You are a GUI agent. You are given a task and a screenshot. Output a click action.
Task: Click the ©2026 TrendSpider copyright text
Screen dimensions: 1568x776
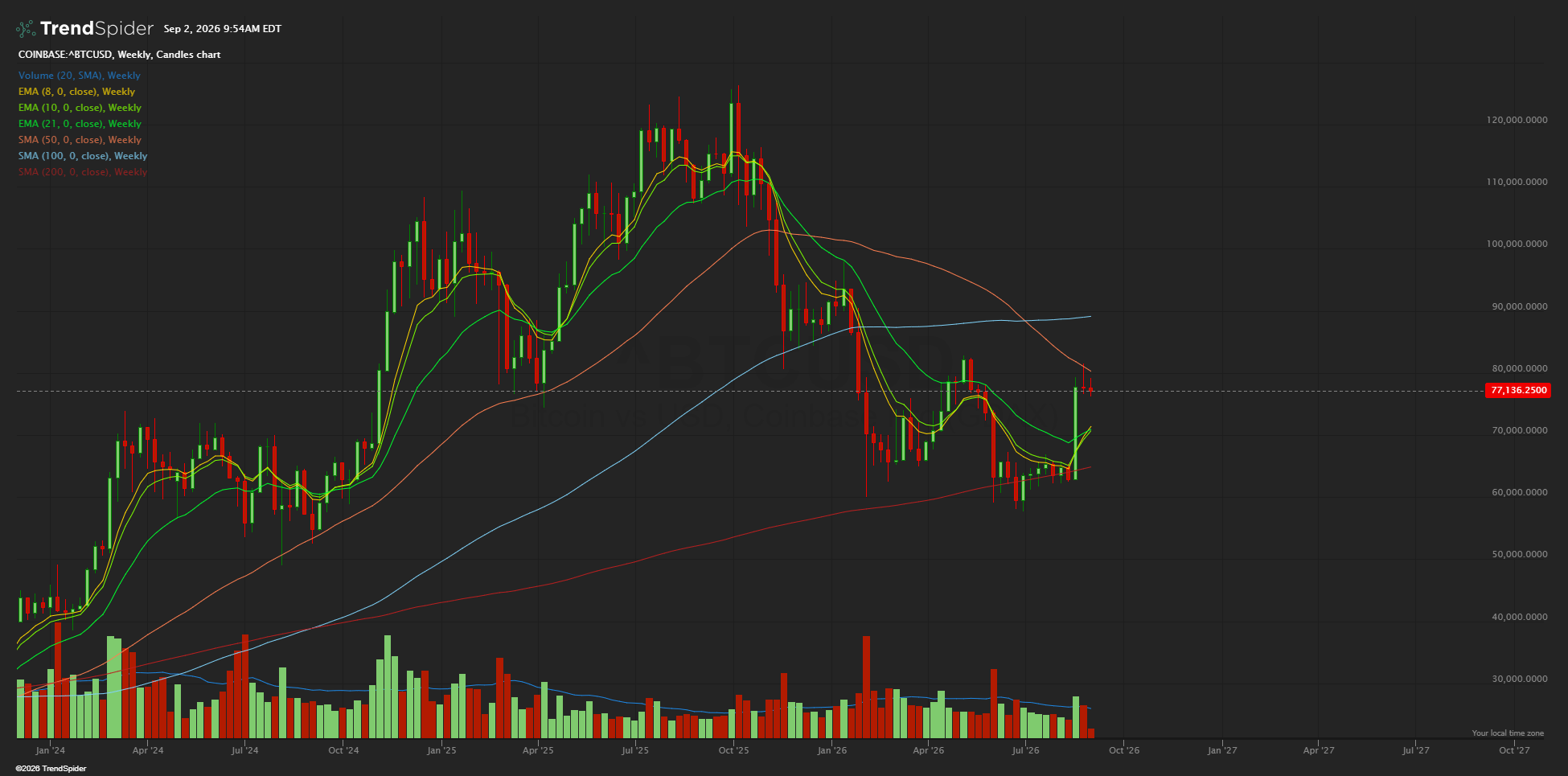(x=51, y=769)
